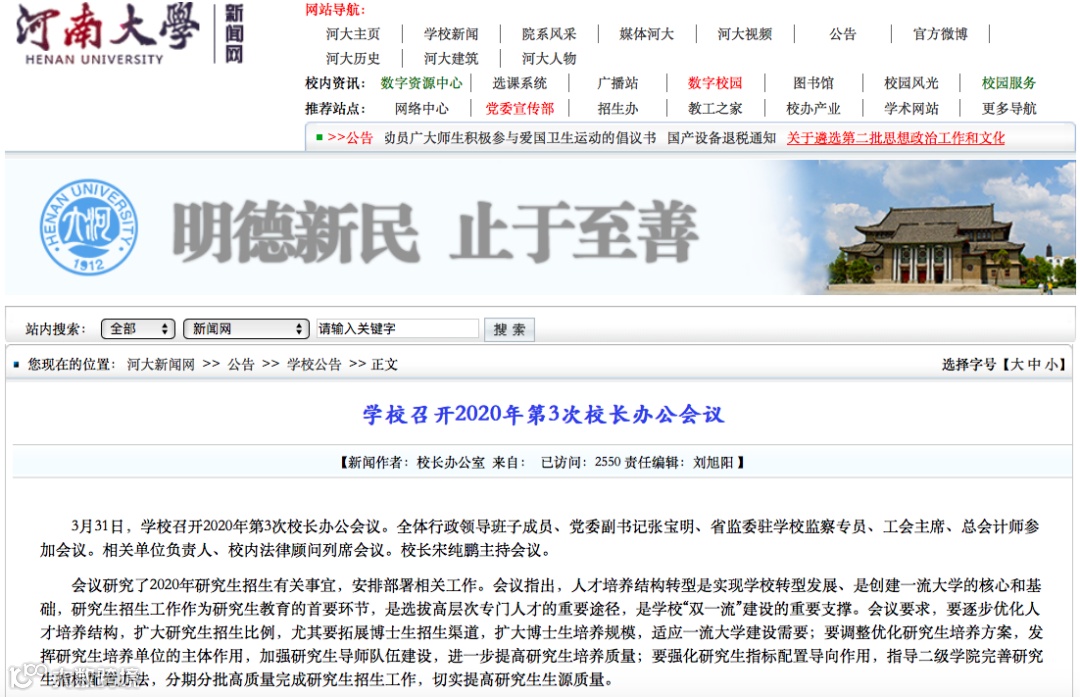Screen dimensions: 1080x697
Task: Open 图书馆 library link
Action: 813,83
